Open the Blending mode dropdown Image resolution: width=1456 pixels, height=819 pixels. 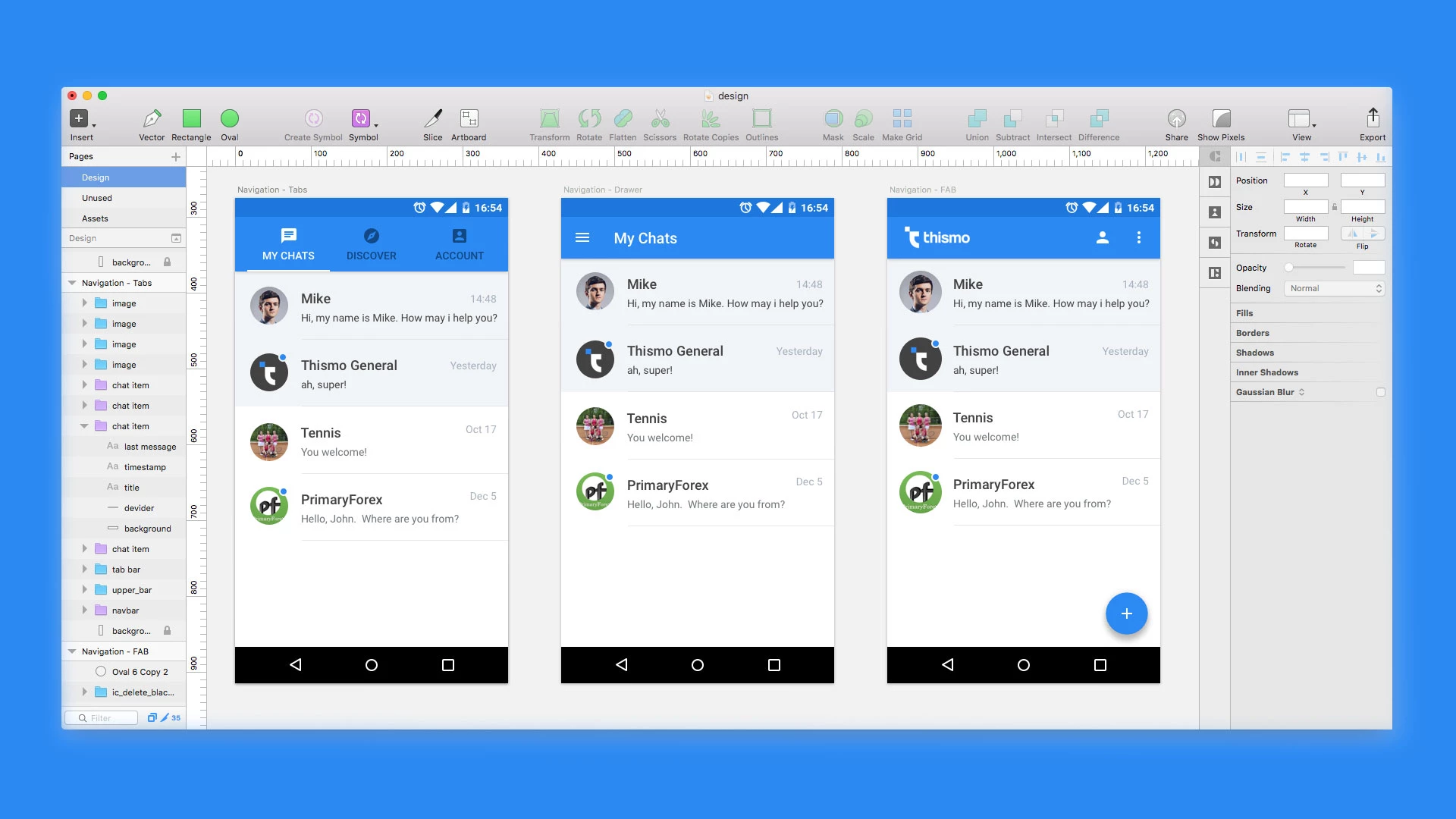(1334, 288)
